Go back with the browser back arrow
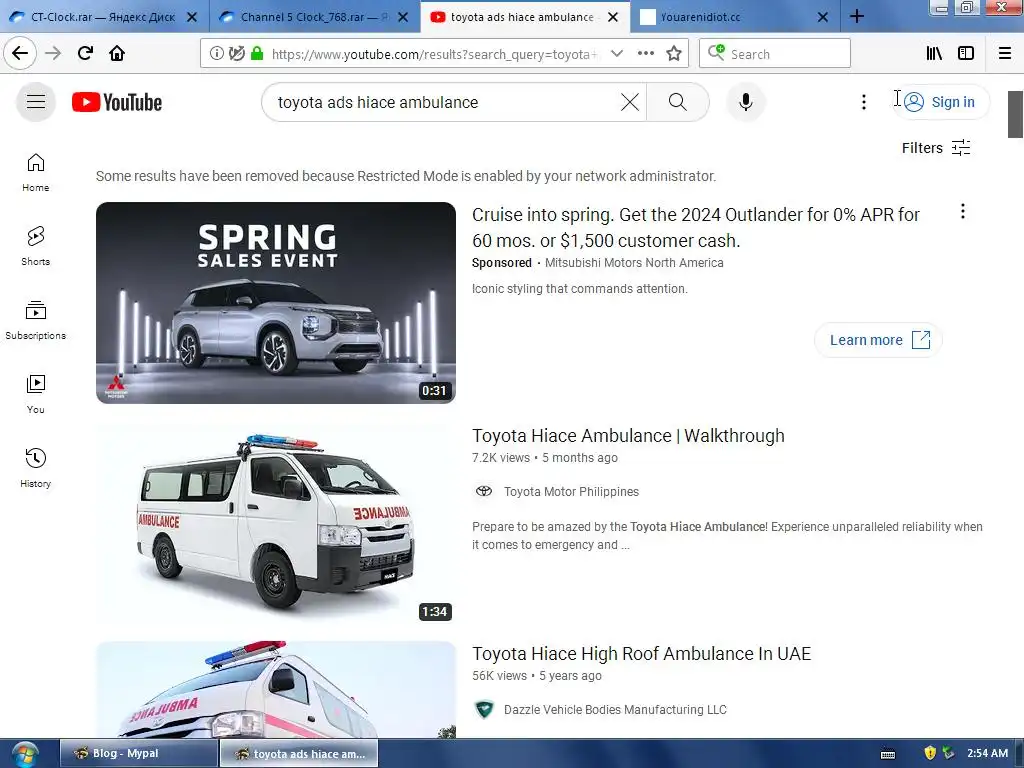 [20, 53]
